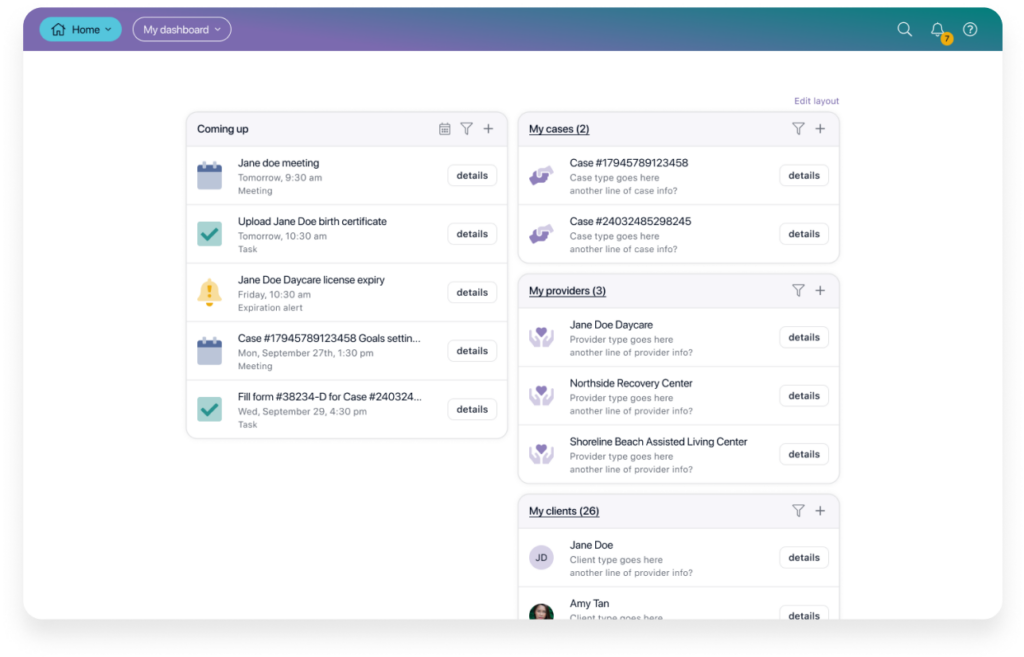View details for client Amy Tan
This screenshot has width=1024, height=657.
804,615
